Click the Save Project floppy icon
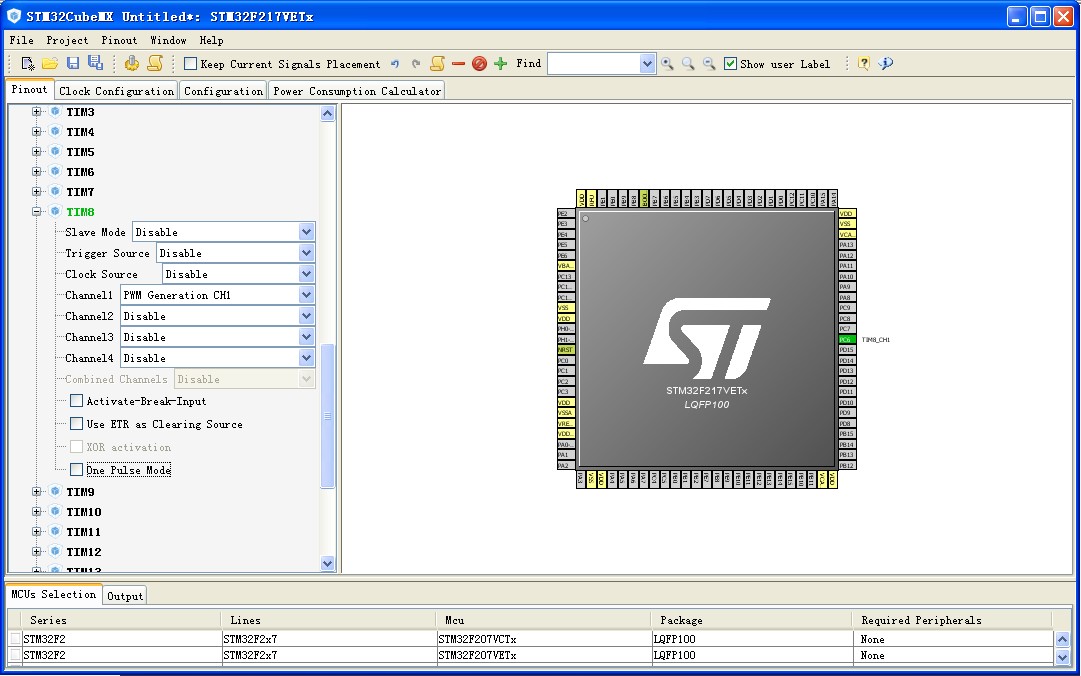 [73, 63]
